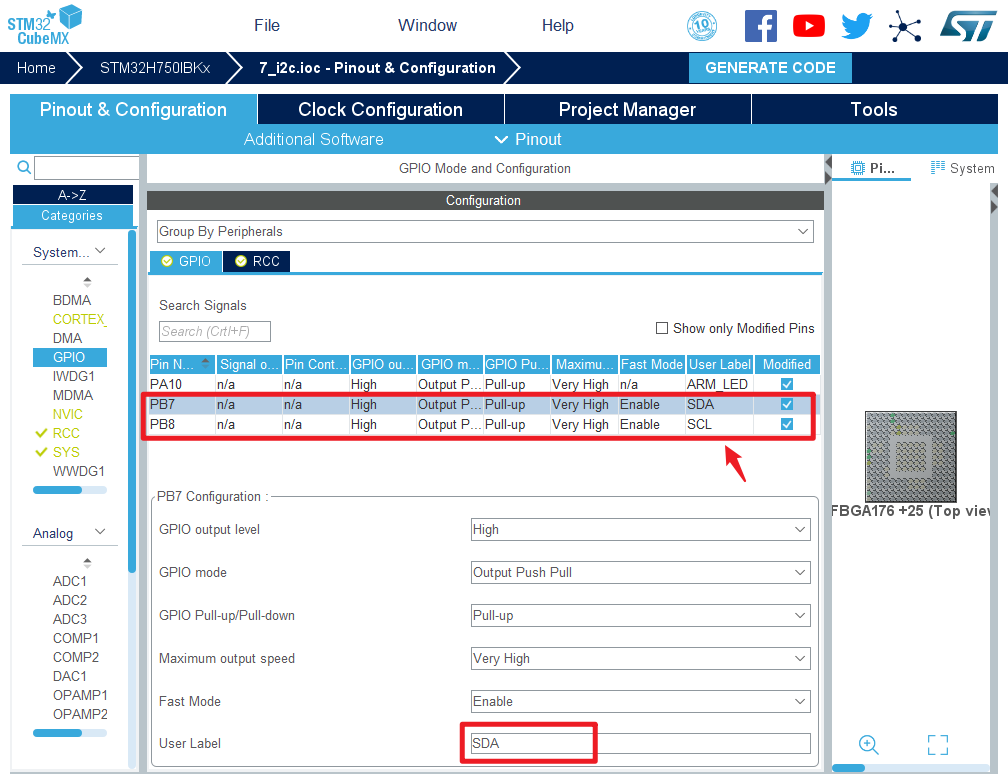Select A->Z sorting button
Screen dimensions: 1008x784
click(72, 195)
